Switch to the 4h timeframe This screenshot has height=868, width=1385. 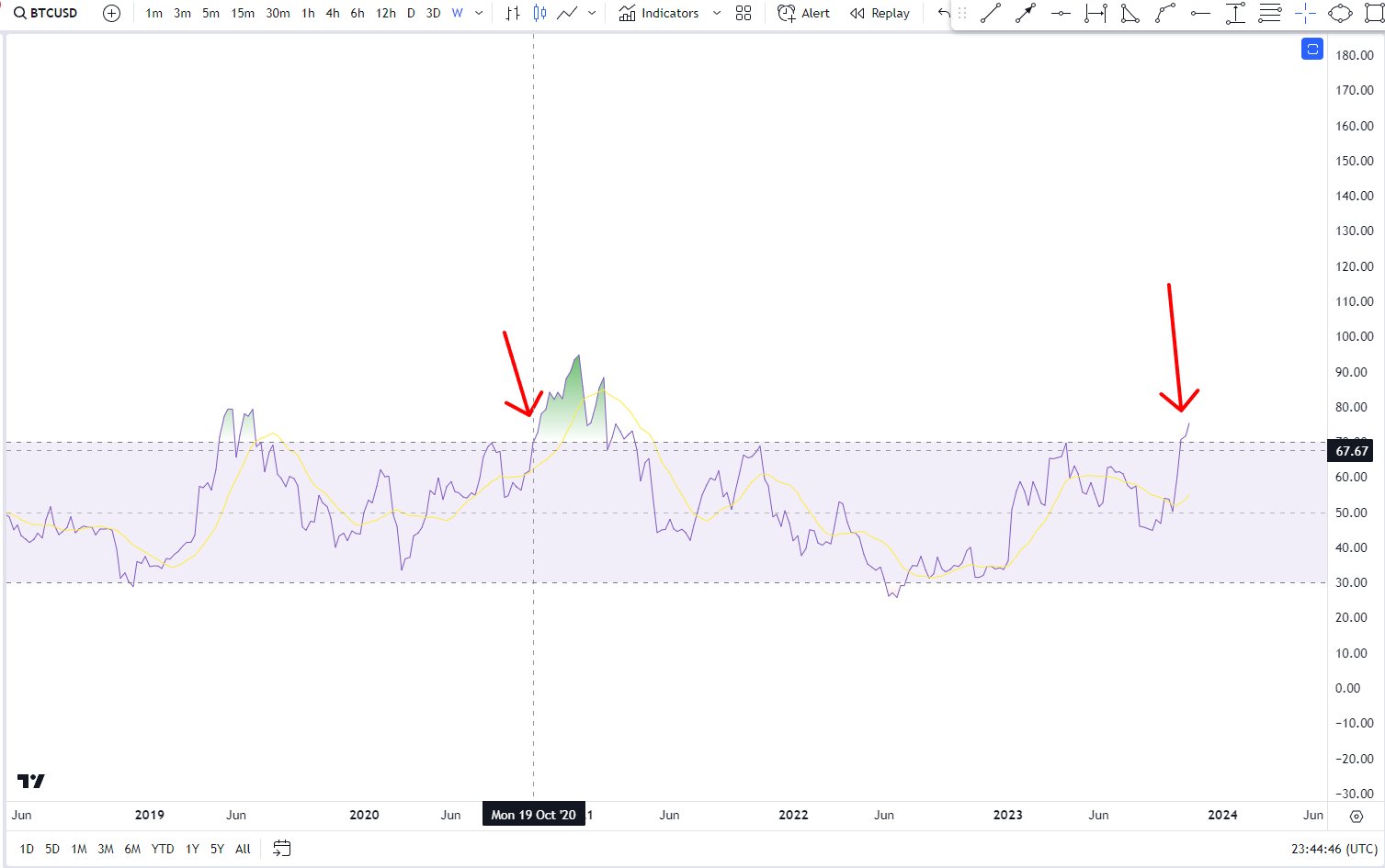[x=333, y=13]
